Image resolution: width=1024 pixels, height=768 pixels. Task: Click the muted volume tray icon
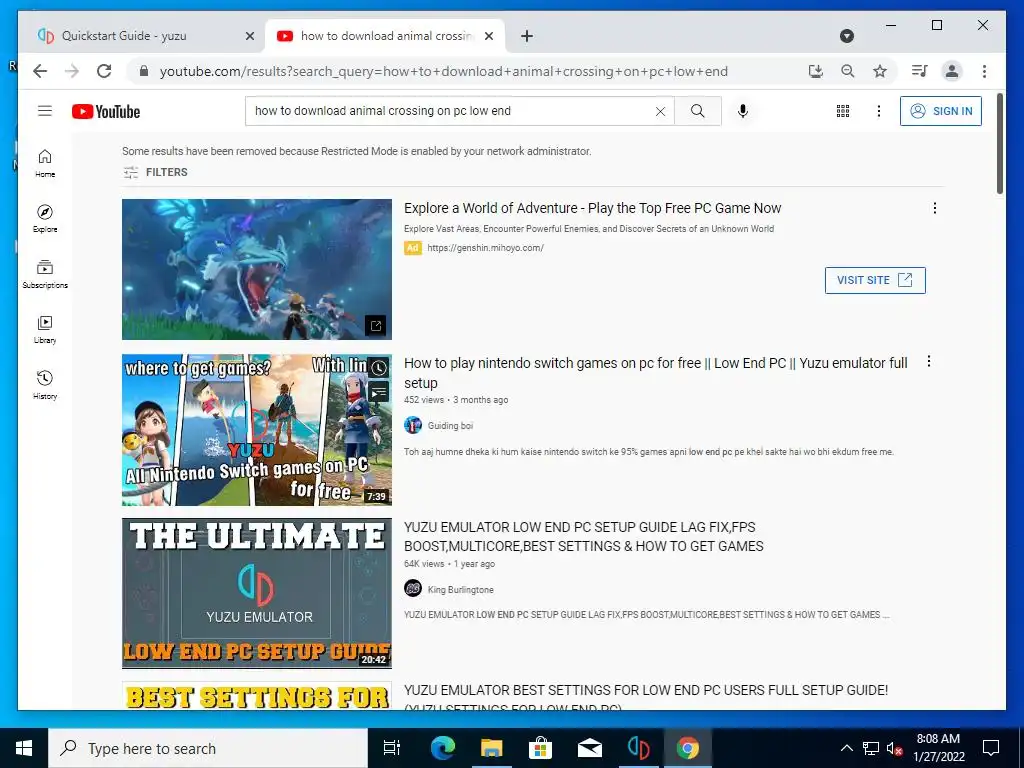point(894,748)
